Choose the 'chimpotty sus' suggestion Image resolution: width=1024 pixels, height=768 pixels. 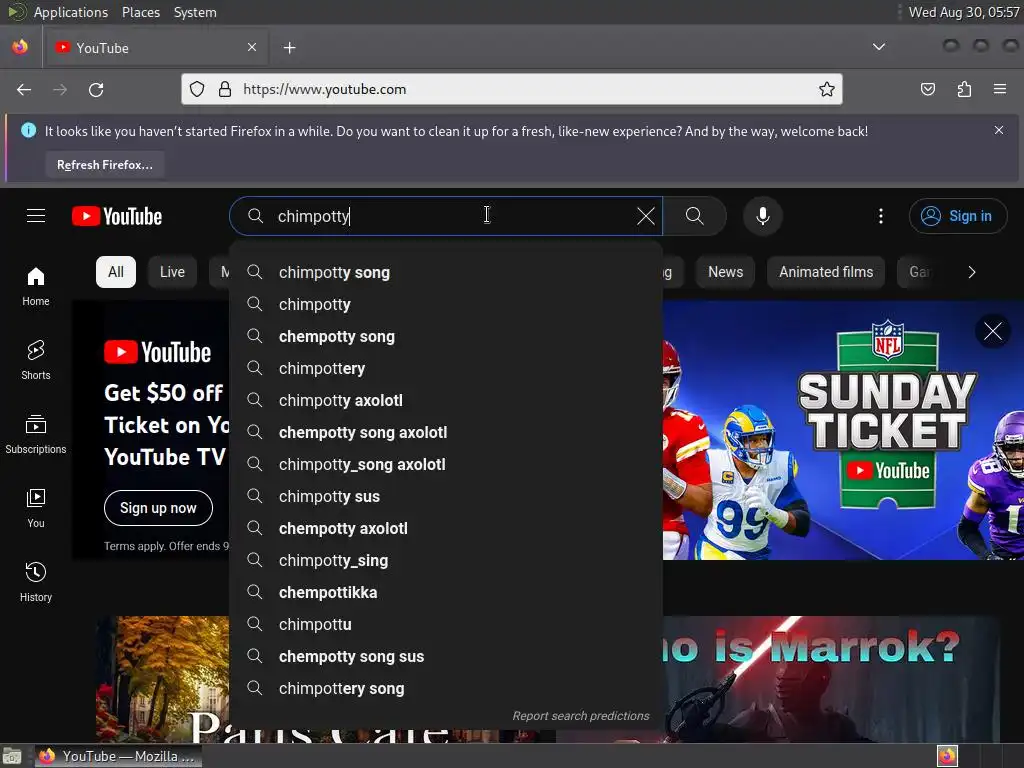tap(446, 496)
